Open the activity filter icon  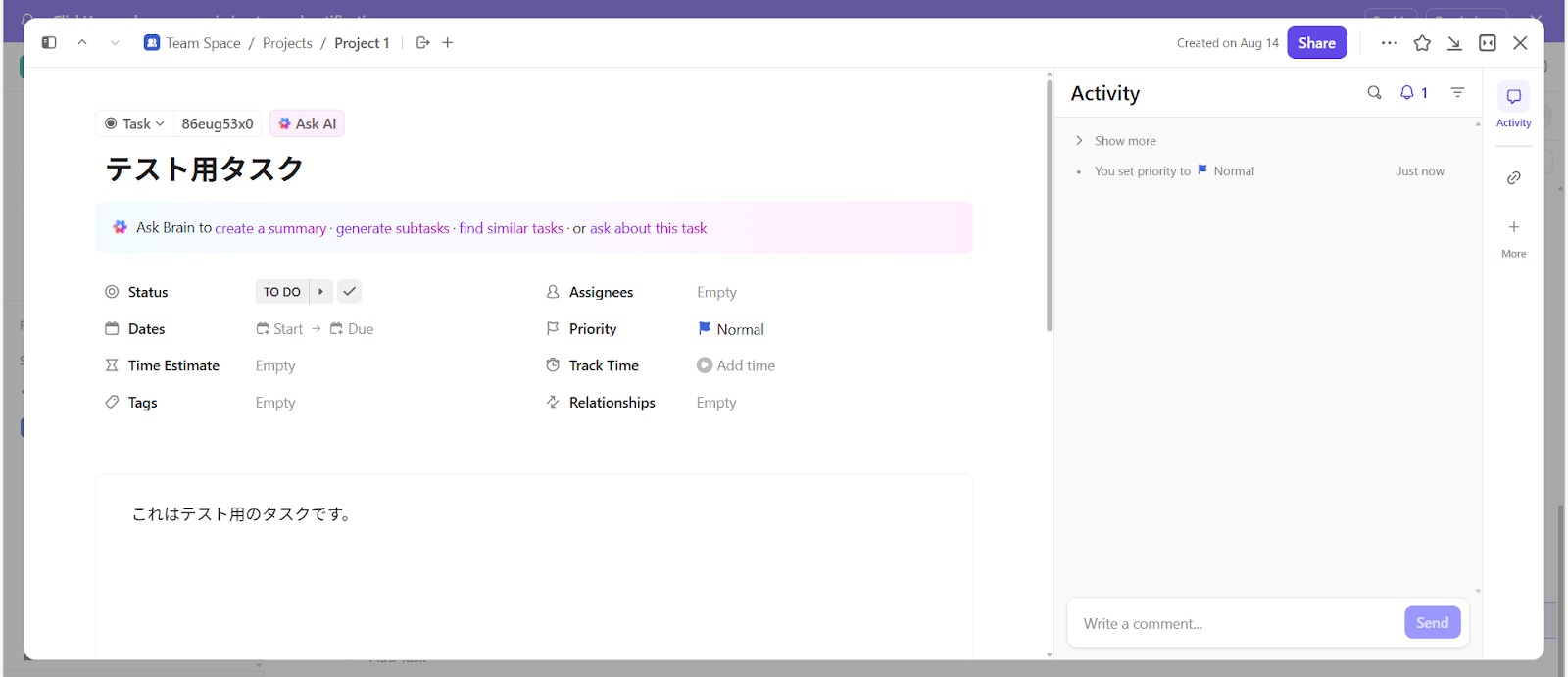(x=1457, y=93)
